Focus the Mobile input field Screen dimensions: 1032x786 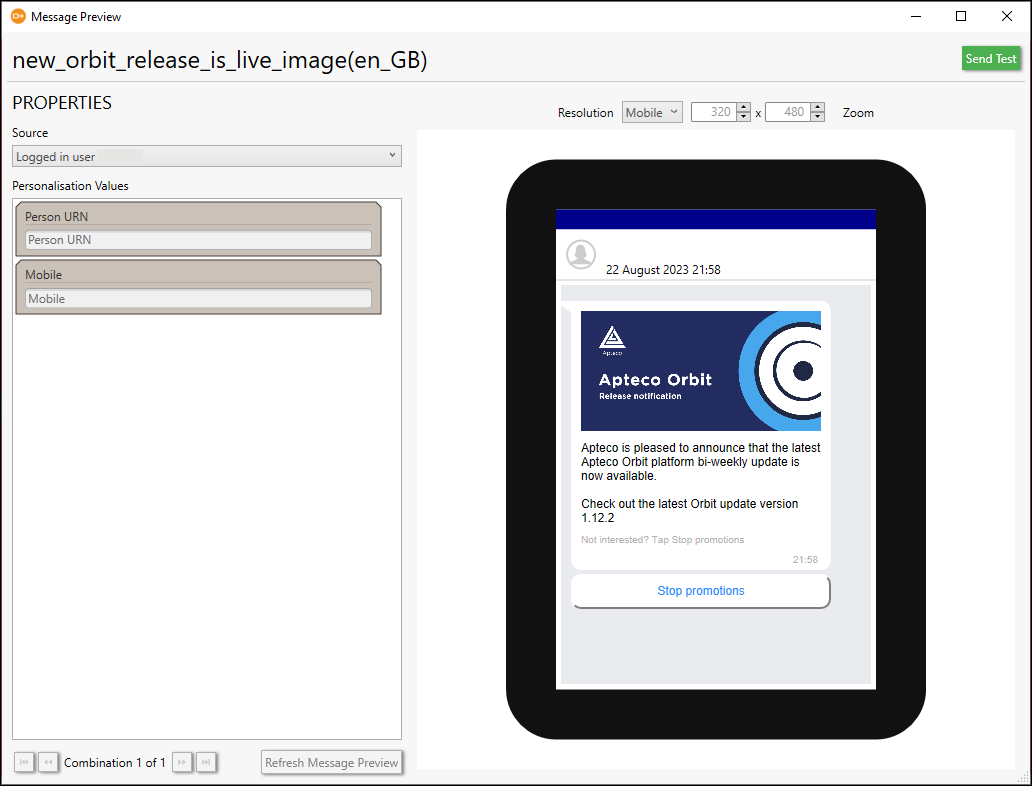tap(198, 298)
